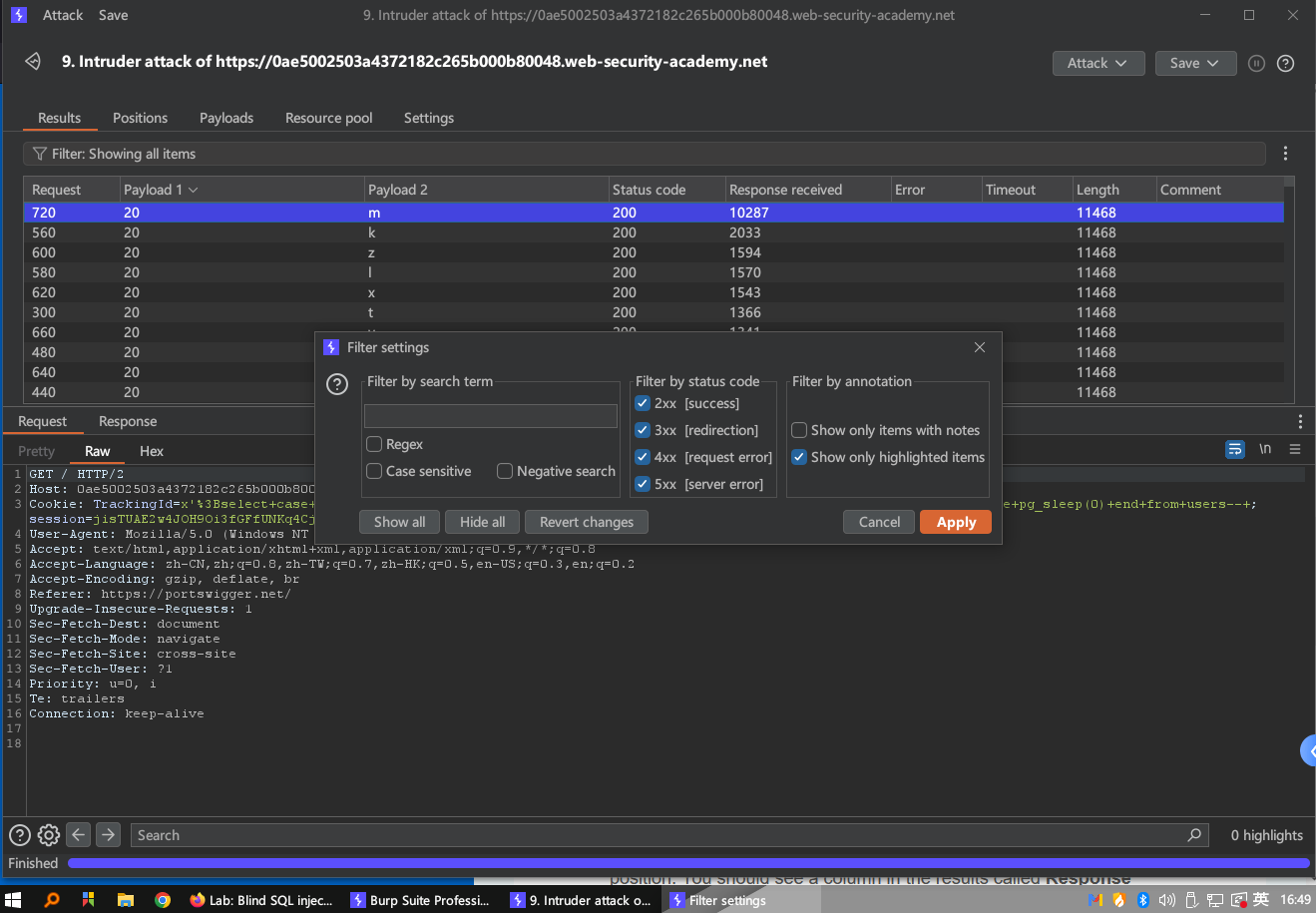This screenshot has width=1316, height=913.
Task: Click Filter settings dialog help icon
Action: tap(337, 384)
